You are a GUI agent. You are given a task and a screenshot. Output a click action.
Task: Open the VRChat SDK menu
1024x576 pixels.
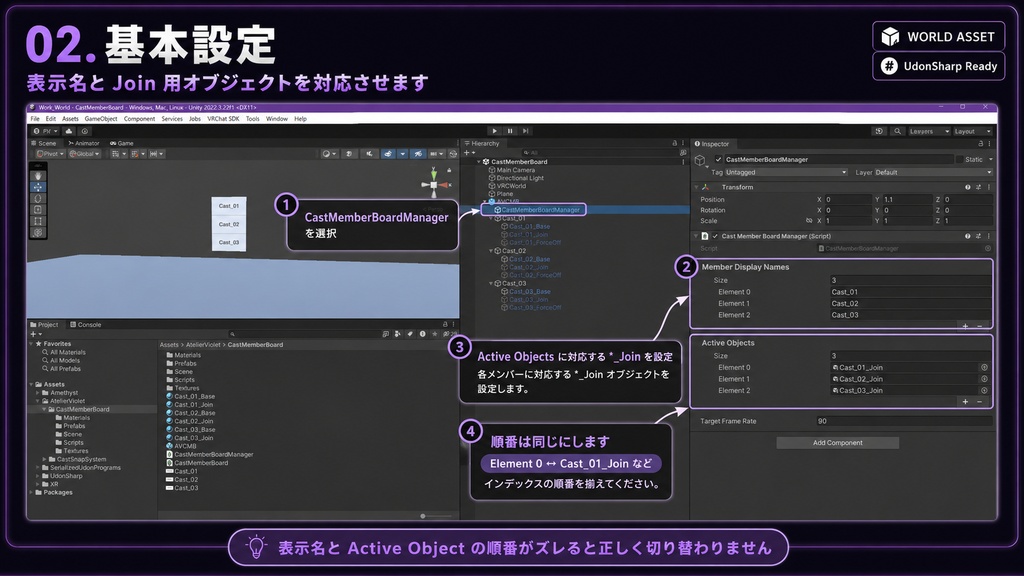pos(223,119)
